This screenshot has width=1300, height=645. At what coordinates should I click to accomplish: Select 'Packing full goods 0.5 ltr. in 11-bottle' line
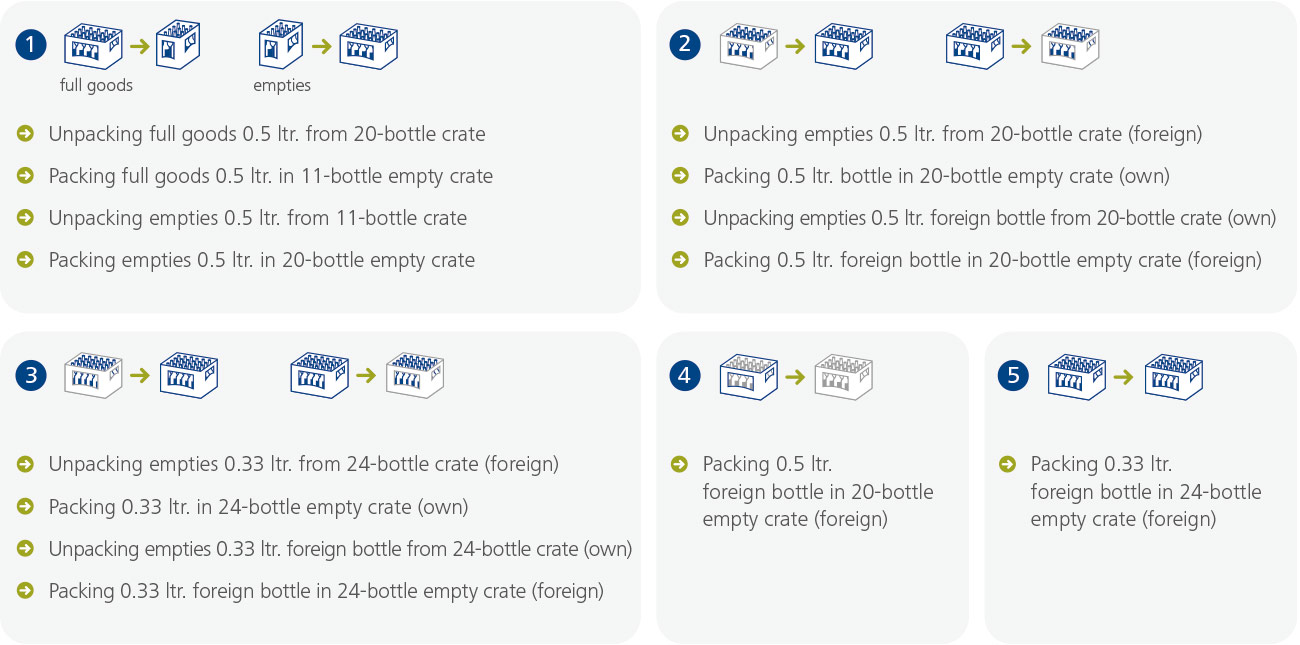point(271,176)
